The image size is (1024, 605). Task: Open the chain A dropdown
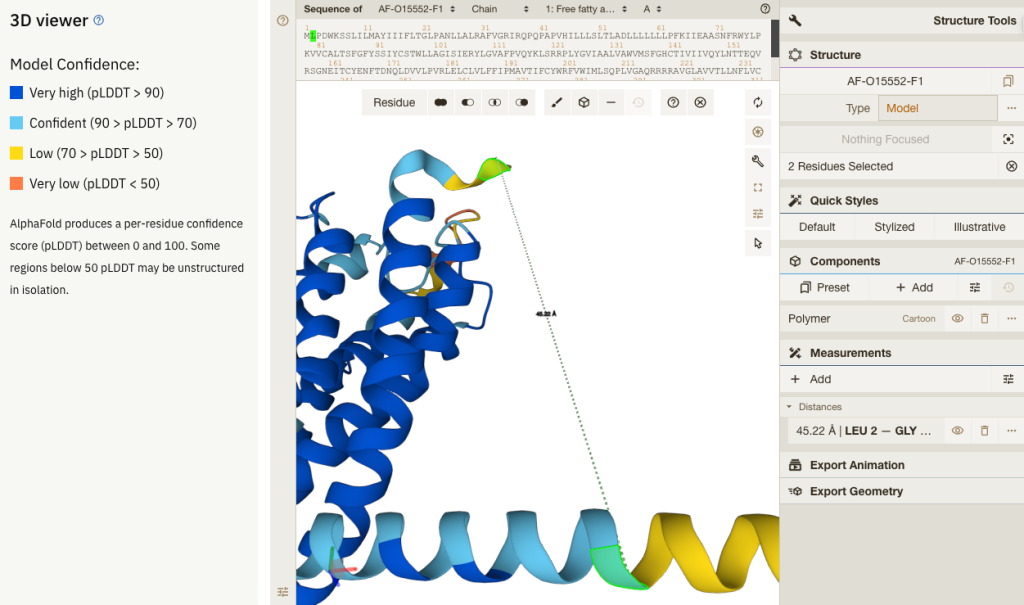(652, 9)
